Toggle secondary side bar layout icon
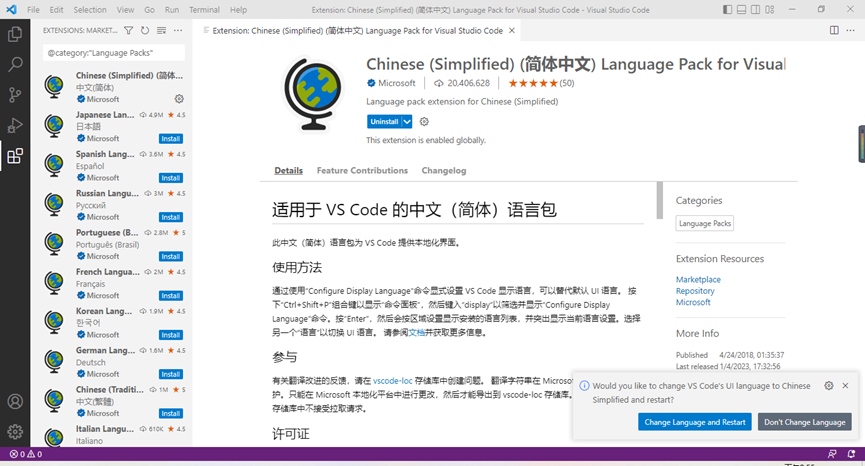865x466 pixels. point(755,9)
